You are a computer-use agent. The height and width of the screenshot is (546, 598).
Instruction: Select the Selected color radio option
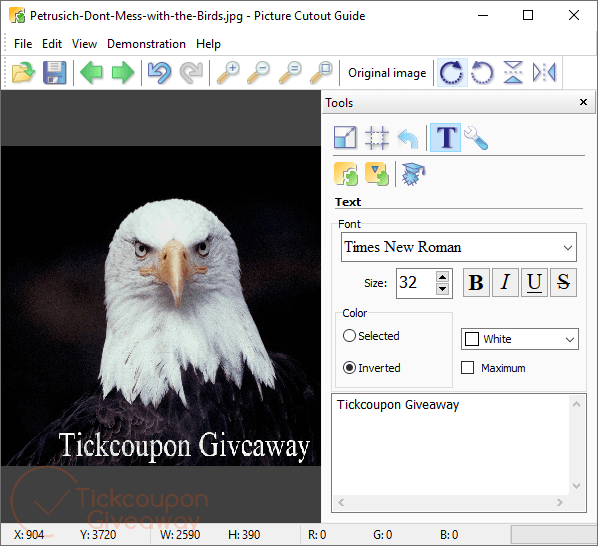click(x=371, y=336)
